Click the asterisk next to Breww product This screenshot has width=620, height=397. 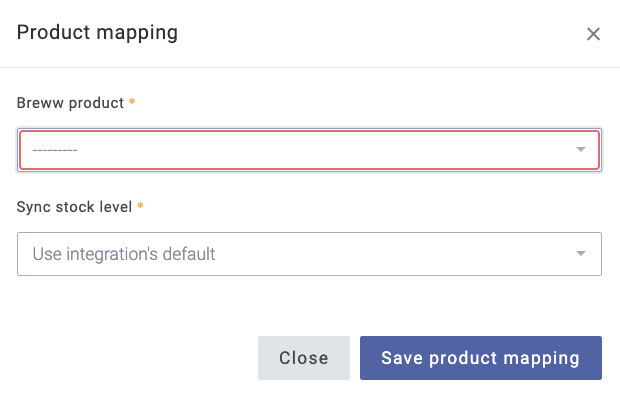(132, 102)
